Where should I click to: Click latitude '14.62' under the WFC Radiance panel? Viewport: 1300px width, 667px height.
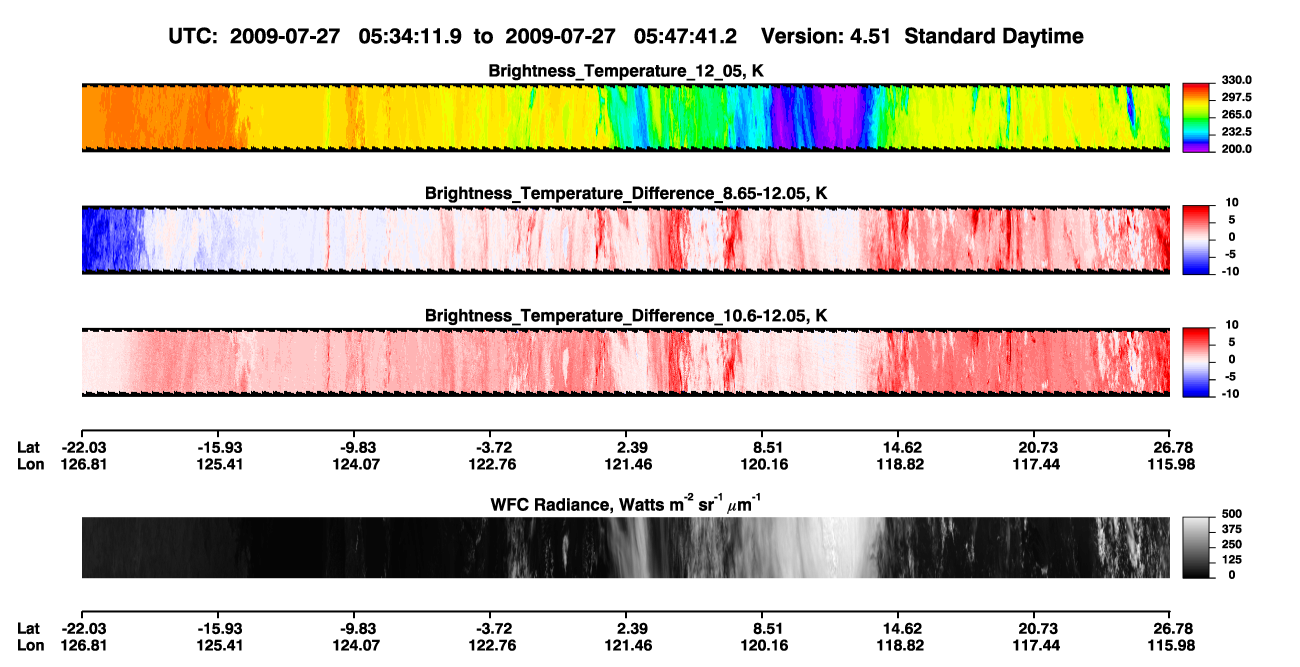point(898,629)
